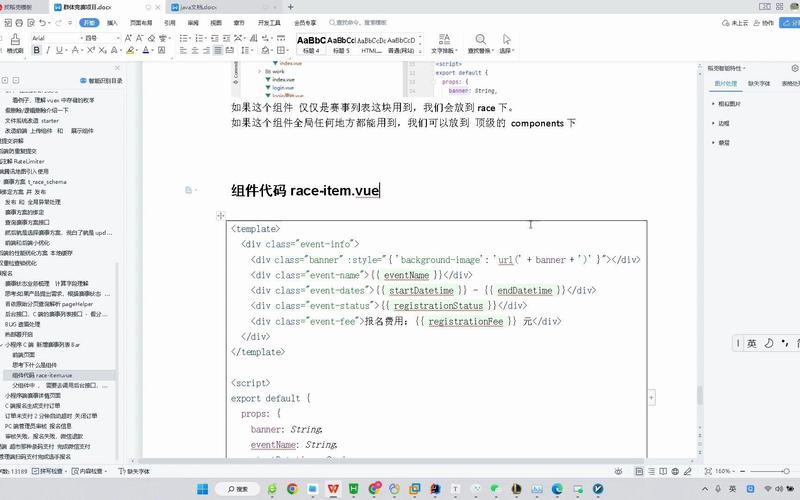Click the Print icon in quick access toolbar
Screen dimensions: 800x500
click(x=19, y=22)
